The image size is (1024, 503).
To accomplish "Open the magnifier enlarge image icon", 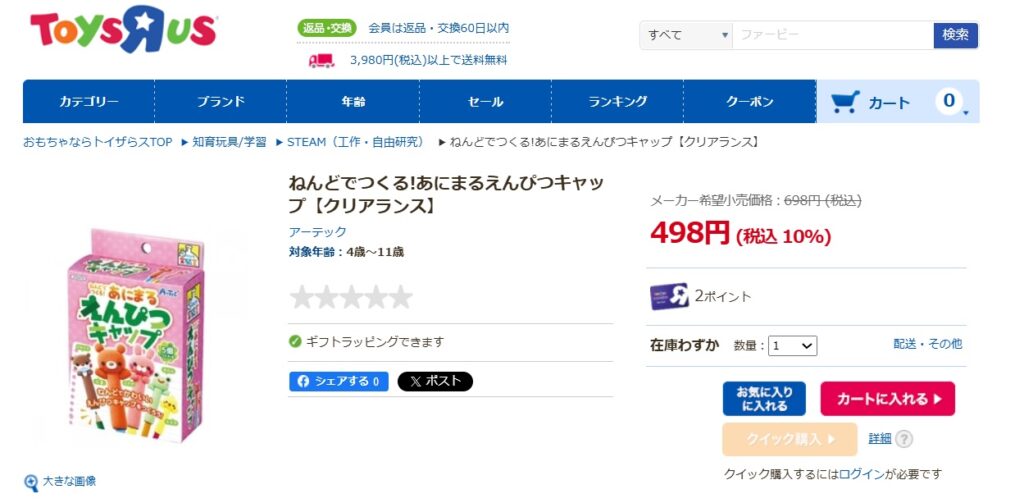I will pos(31,482).
